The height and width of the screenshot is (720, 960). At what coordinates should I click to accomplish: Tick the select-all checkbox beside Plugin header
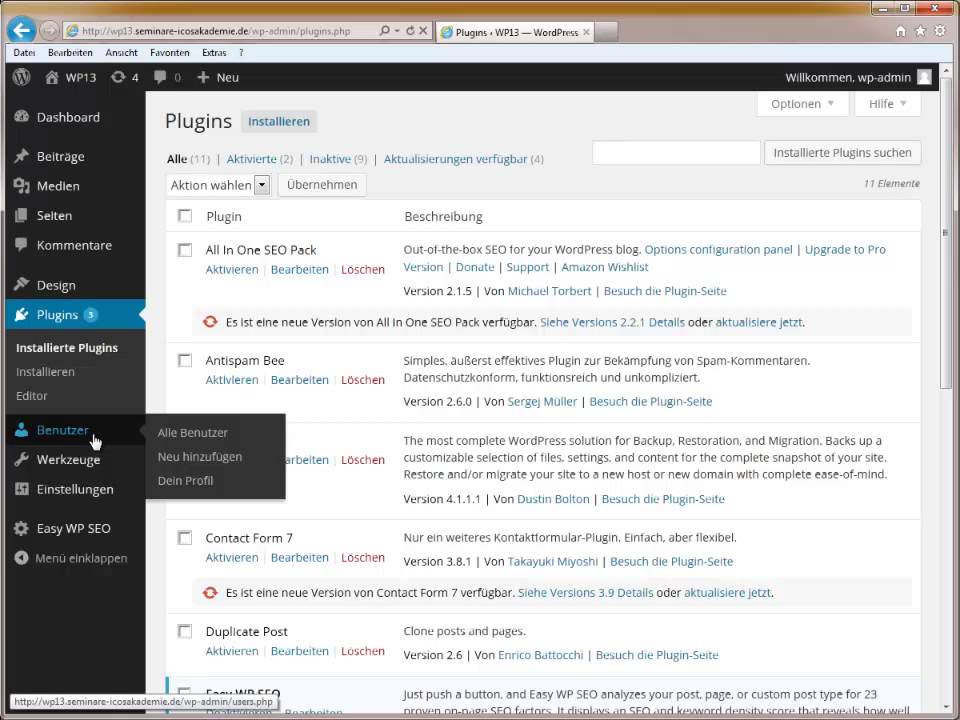(184, 216)
